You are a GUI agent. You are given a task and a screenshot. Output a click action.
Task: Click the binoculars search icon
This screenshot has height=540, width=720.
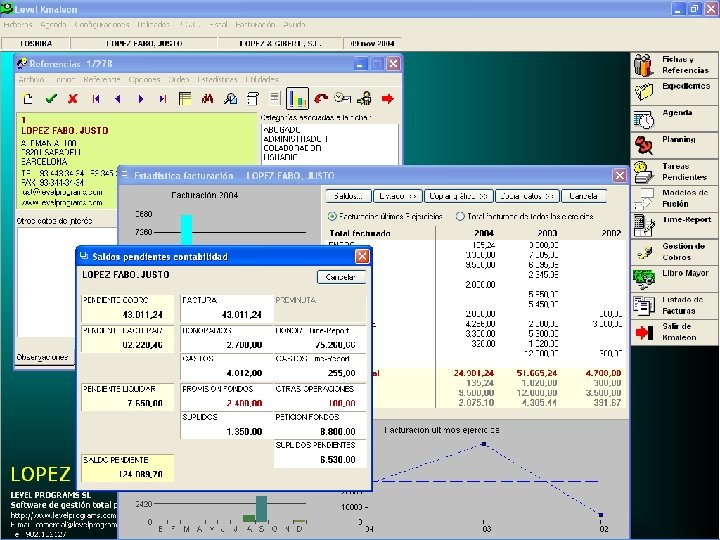click(x=208, y=98)
